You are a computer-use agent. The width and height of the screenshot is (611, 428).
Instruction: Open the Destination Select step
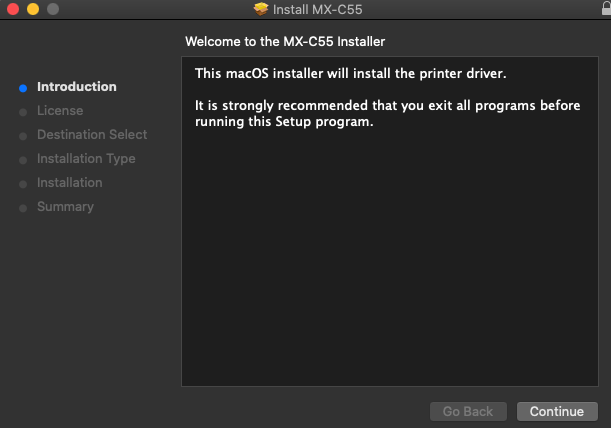(x=92, y=135)
